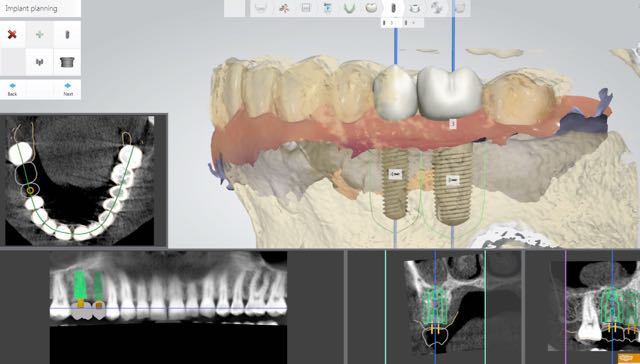
Task: Select the green dental arch step icon
Action: click(349, 8)
